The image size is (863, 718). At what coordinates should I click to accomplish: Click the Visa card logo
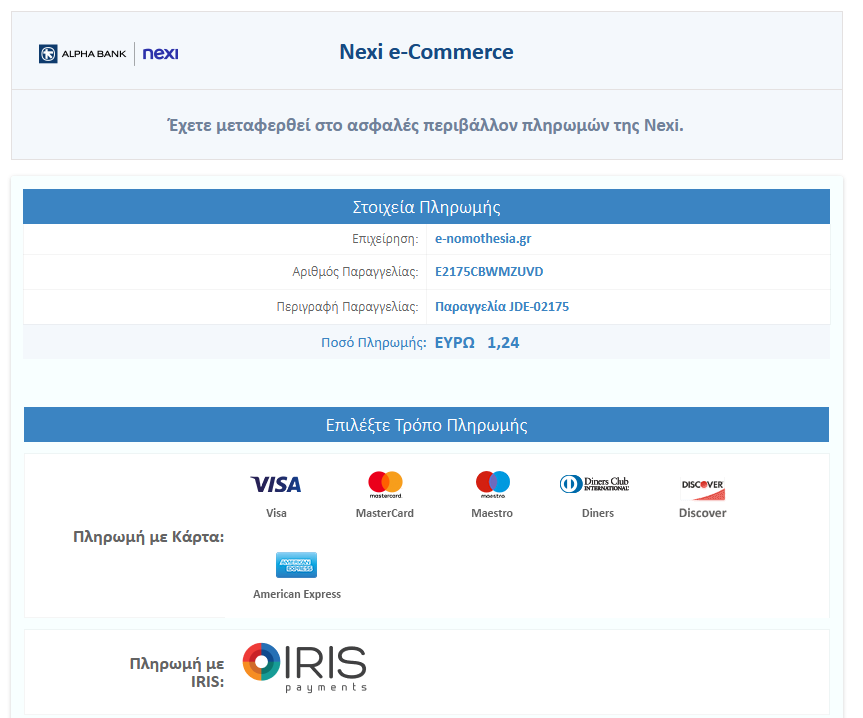[276, 485]
